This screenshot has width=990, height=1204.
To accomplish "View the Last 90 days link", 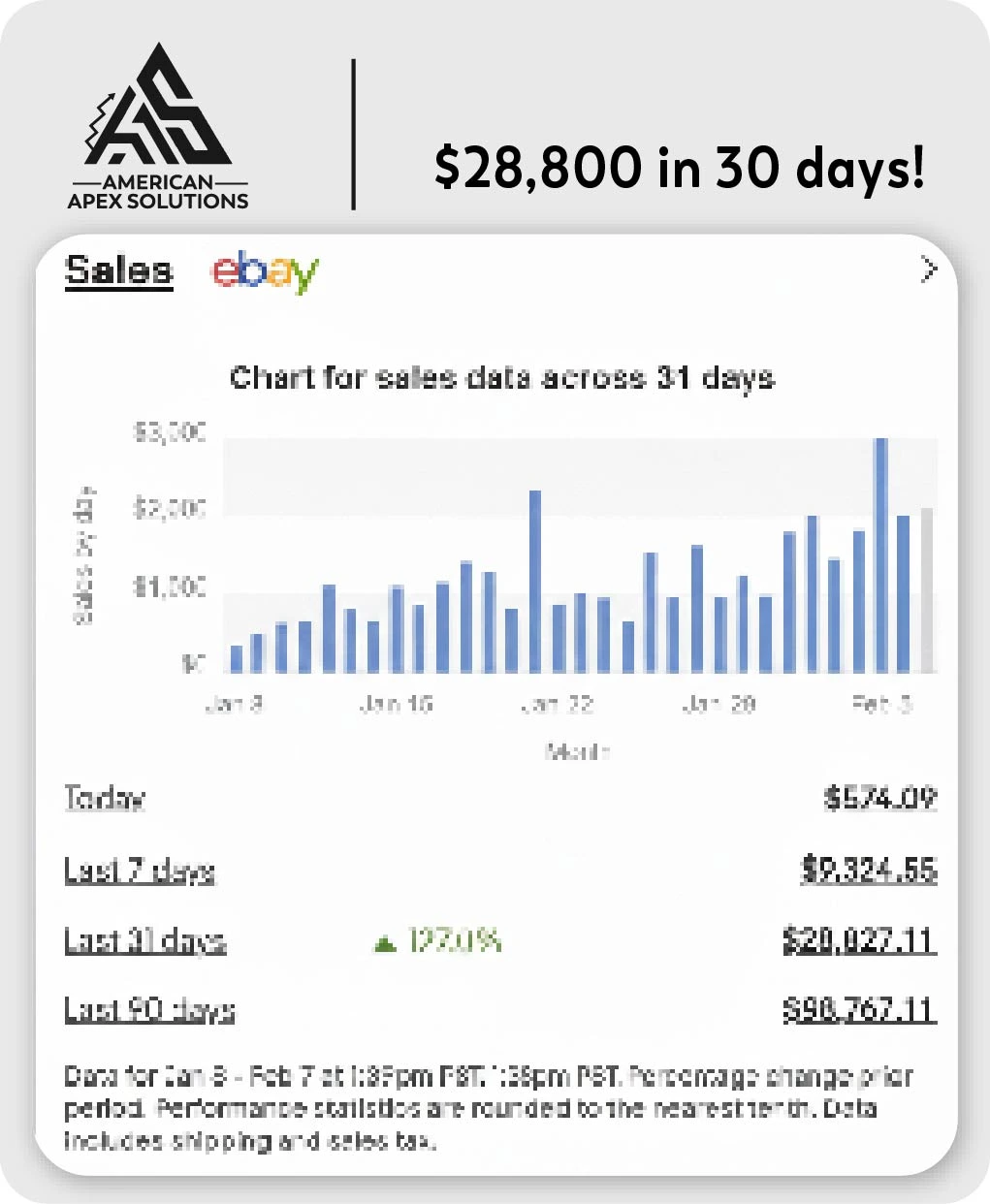I will tap(148, 1011).
